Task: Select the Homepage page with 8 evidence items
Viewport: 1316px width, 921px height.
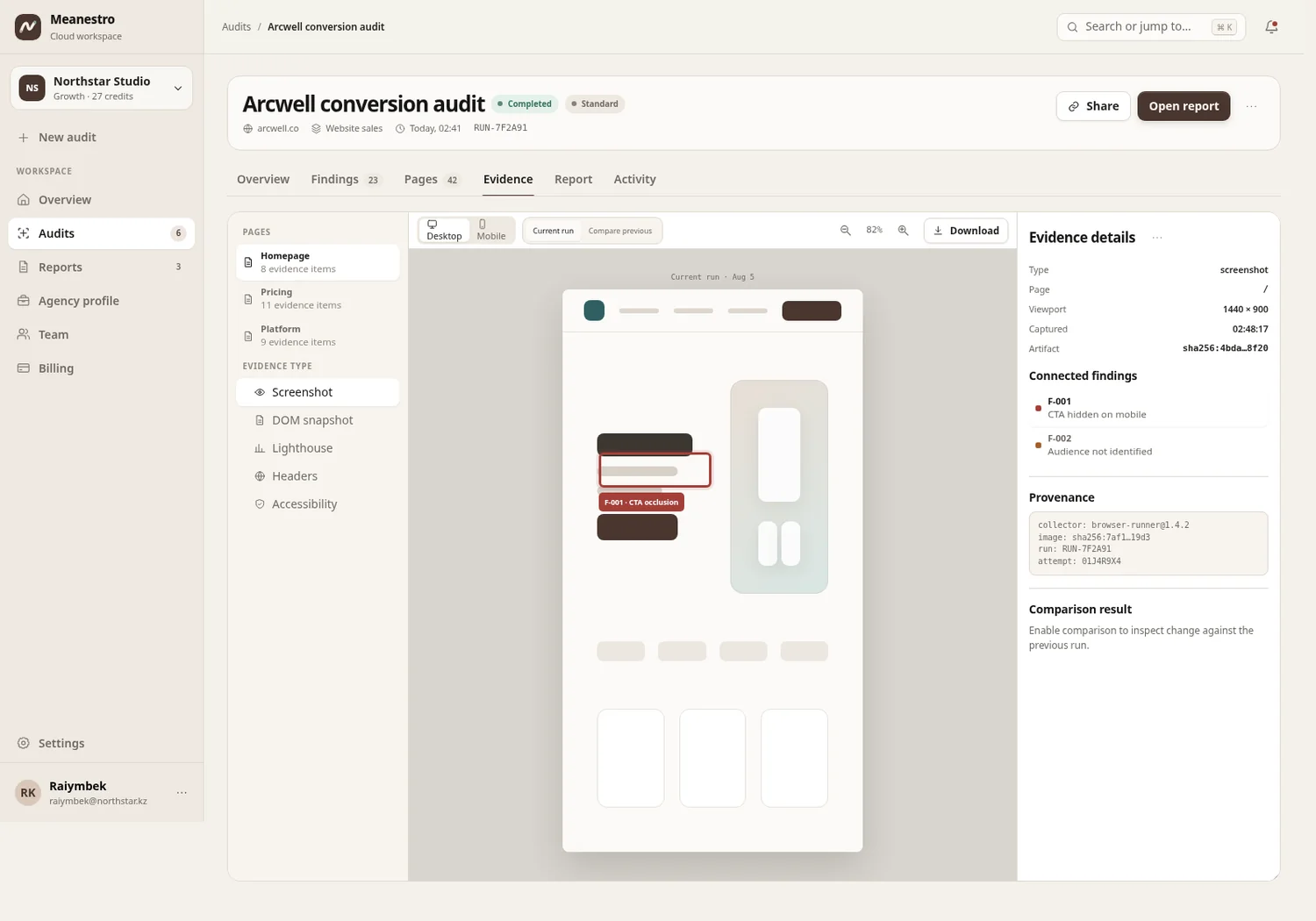Action: pyautogui.click(x=318, y=262)
